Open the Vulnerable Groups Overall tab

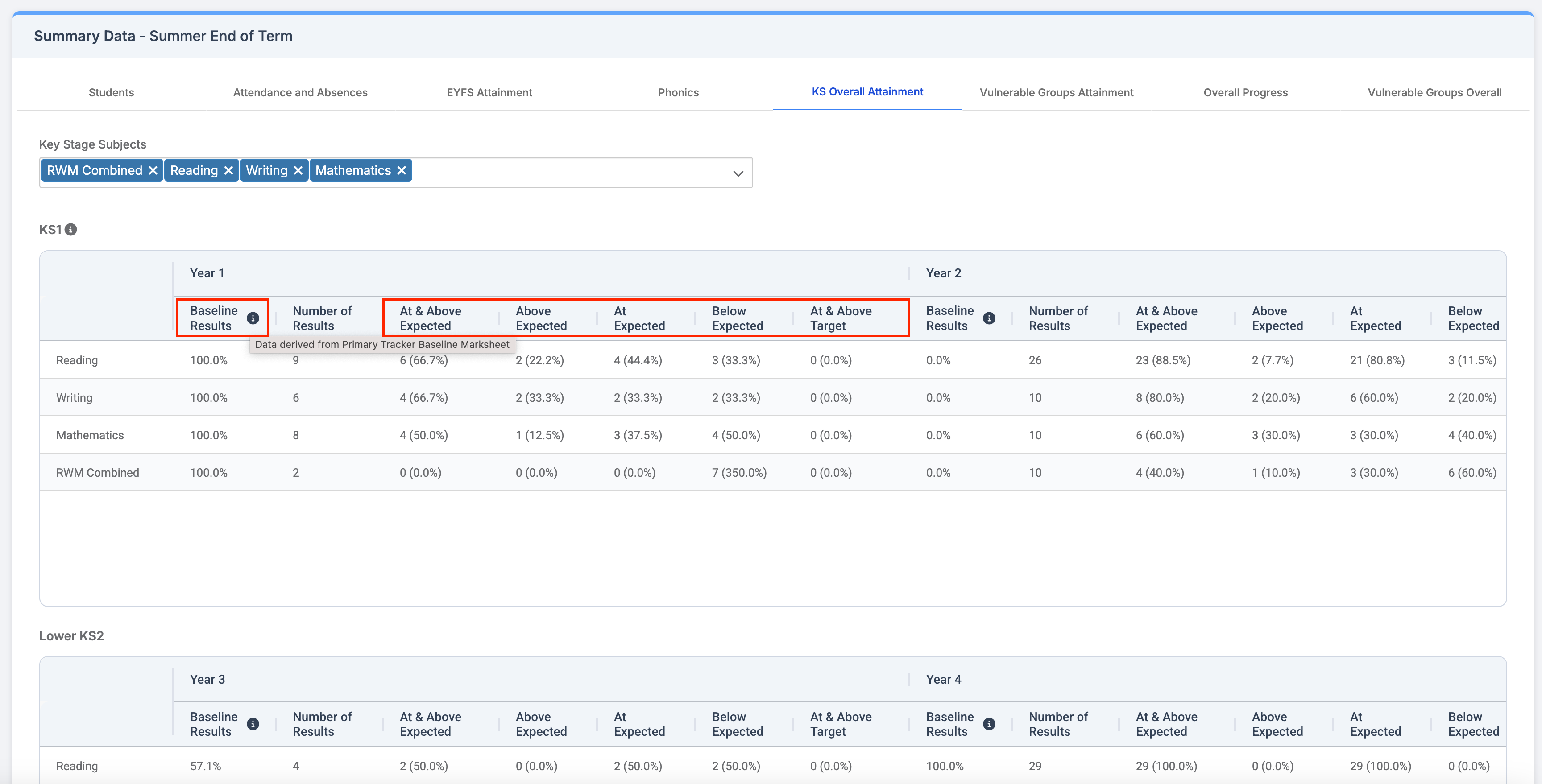[x=1434, y=93]
